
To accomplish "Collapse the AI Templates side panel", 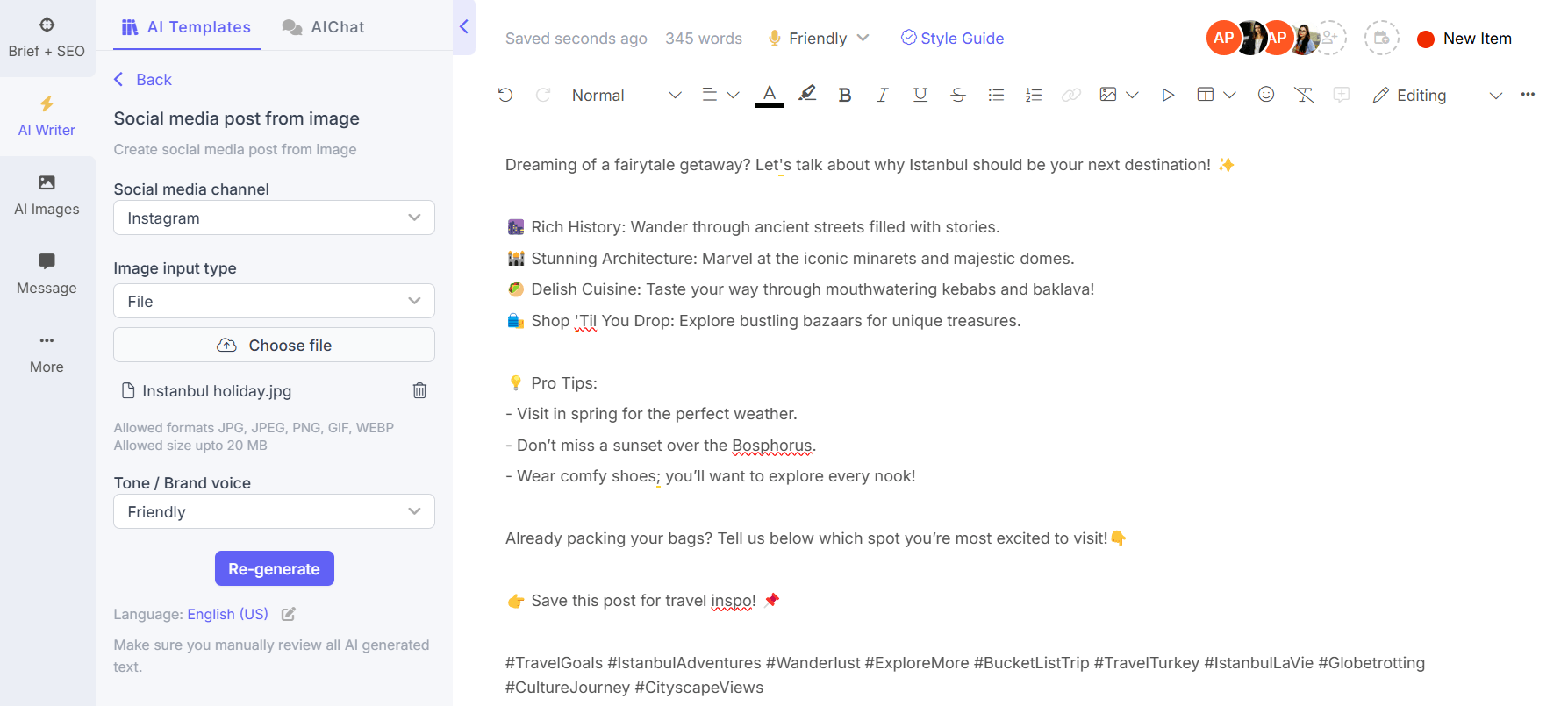I will click(464, 27).
